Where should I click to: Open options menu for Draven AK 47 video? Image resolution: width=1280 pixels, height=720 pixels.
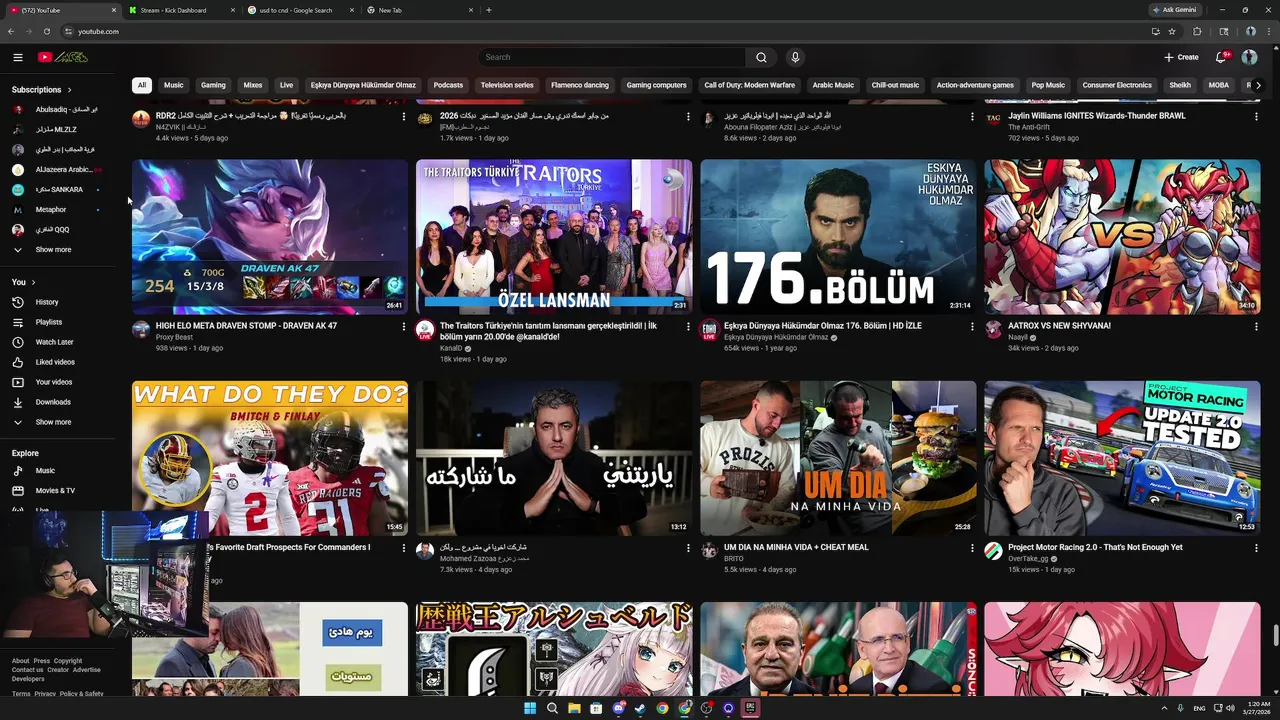(404, 326)
